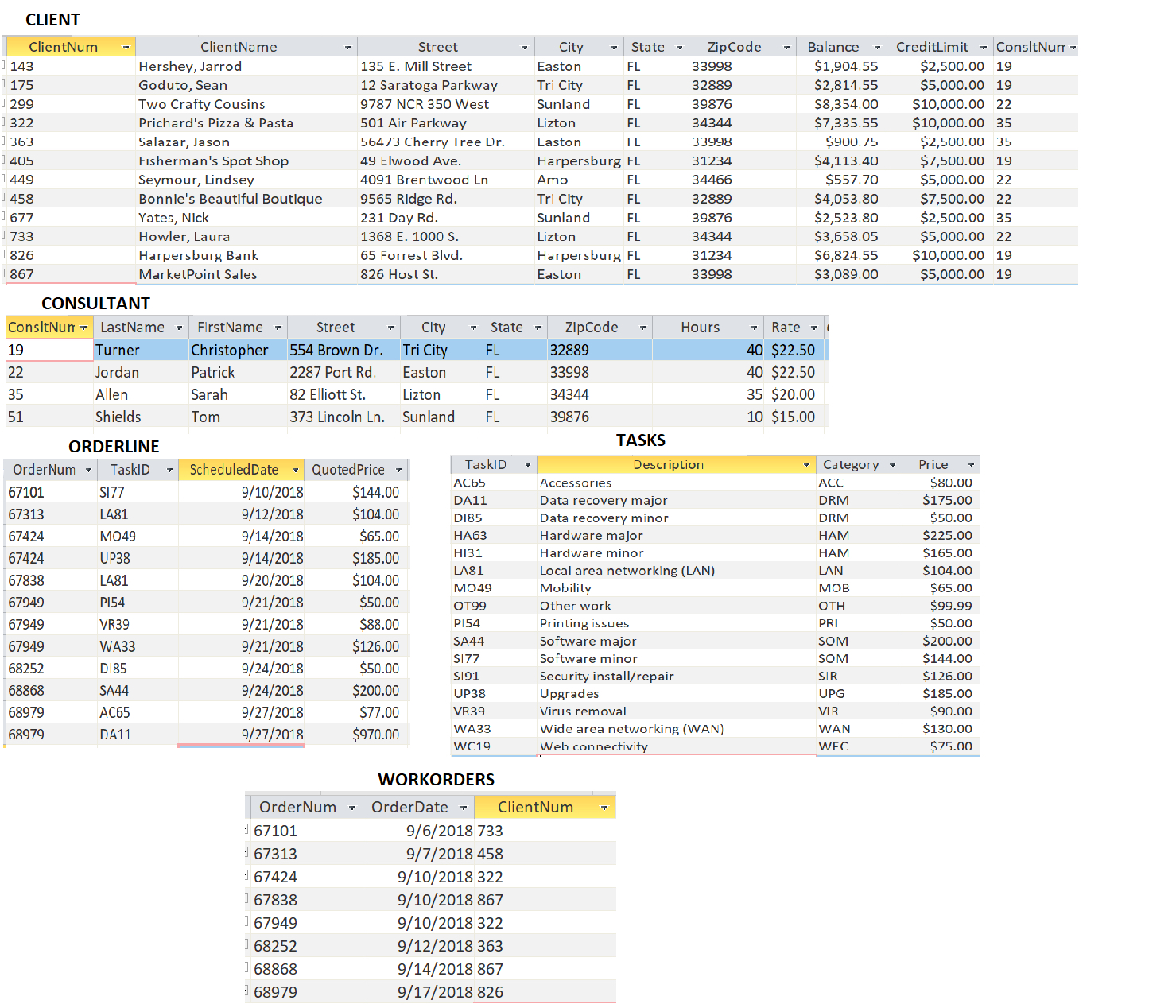Open the QuotedPrice column dropdown arrow
The width and height of the screenshot is (1176, 1008).
[398, 470]
